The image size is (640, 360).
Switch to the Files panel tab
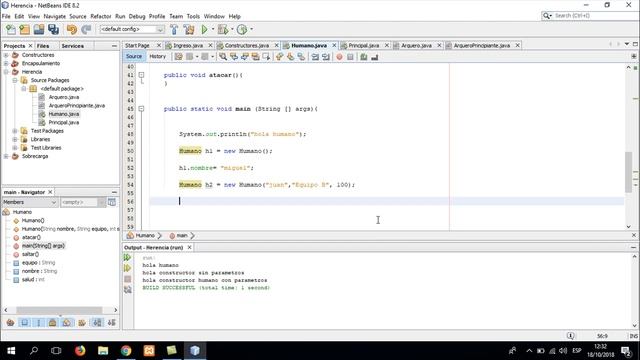(x=43, y=46)
